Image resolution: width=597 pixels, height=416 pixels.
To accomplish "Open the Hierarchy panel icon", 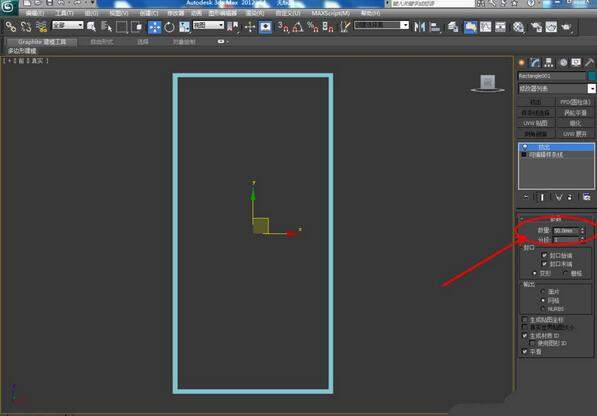I will click(549, 63).
